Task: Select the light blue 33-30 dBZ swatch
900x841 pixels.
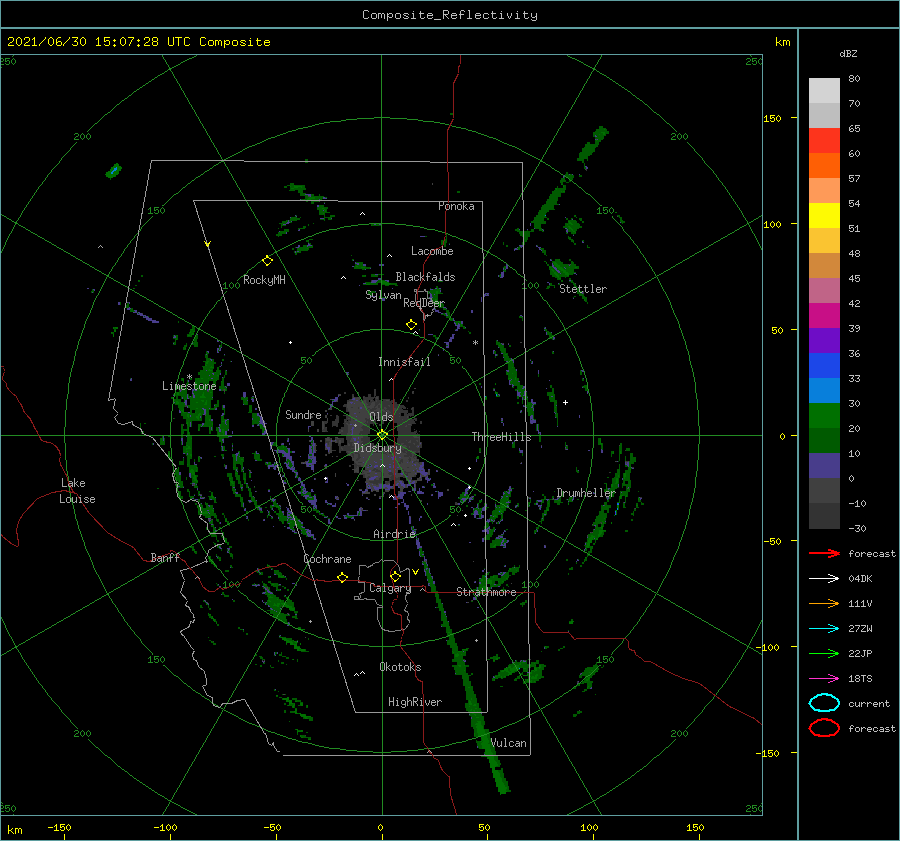Action: point(824,390)
